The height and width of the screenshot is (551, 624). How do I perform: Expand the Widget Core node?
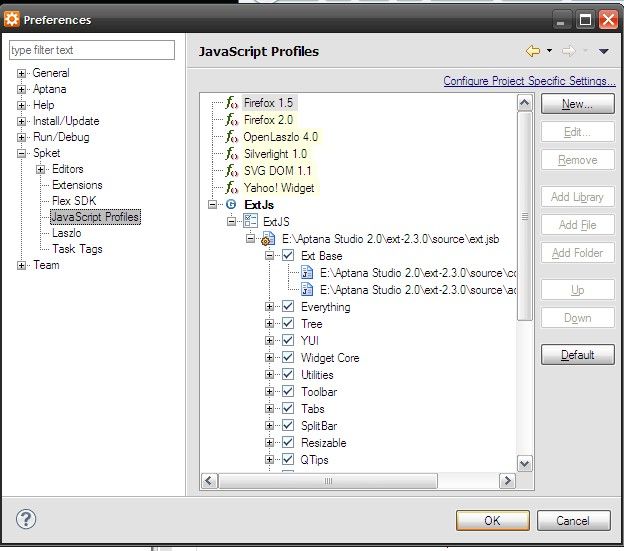(x=269, y=357)
